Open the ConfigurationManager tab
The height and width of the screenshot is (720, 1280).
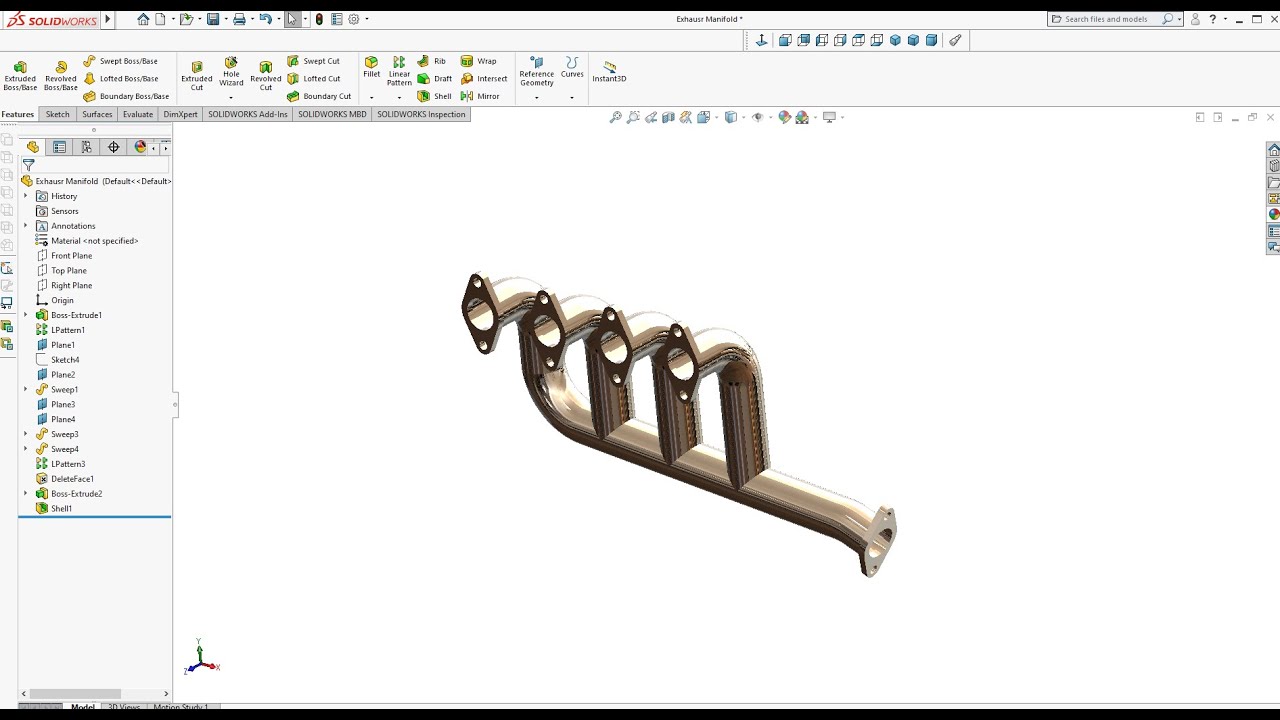pos(87,147)
